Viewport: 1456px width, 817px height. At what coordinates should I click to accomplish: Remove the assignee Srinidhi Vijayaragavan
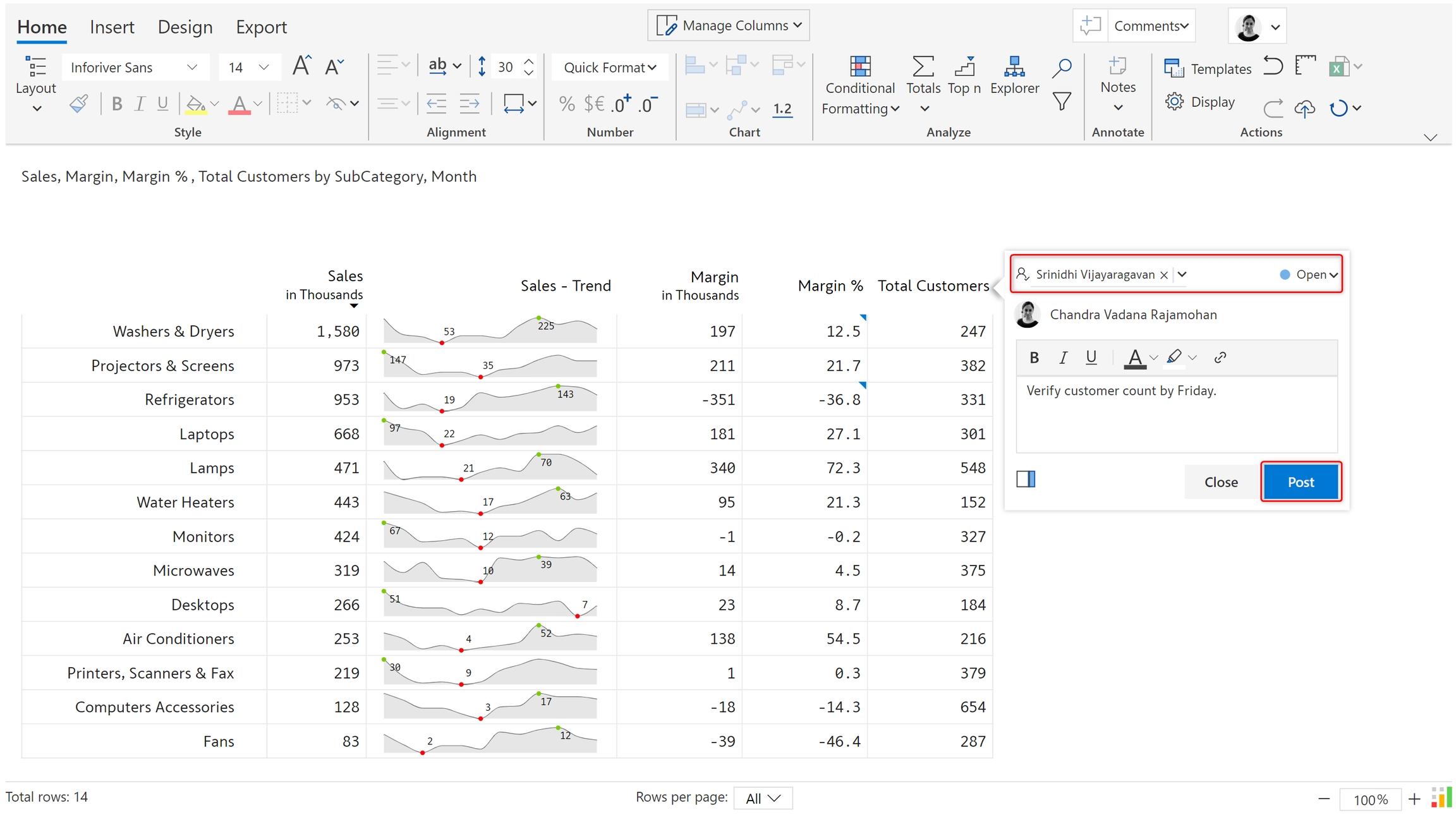pos(1163,275)
